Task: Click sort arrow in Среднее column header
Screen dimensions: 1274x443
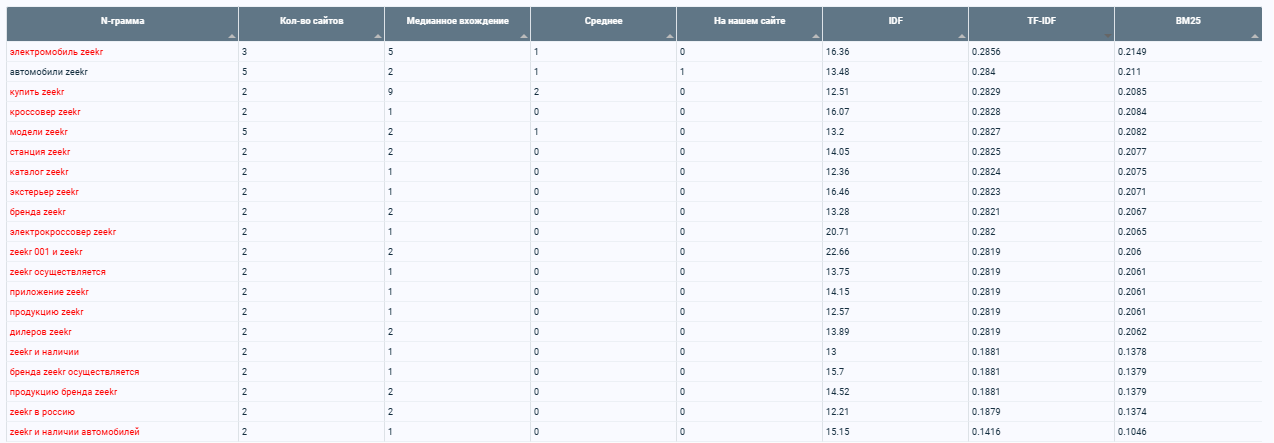Action: tap(670, 35)
